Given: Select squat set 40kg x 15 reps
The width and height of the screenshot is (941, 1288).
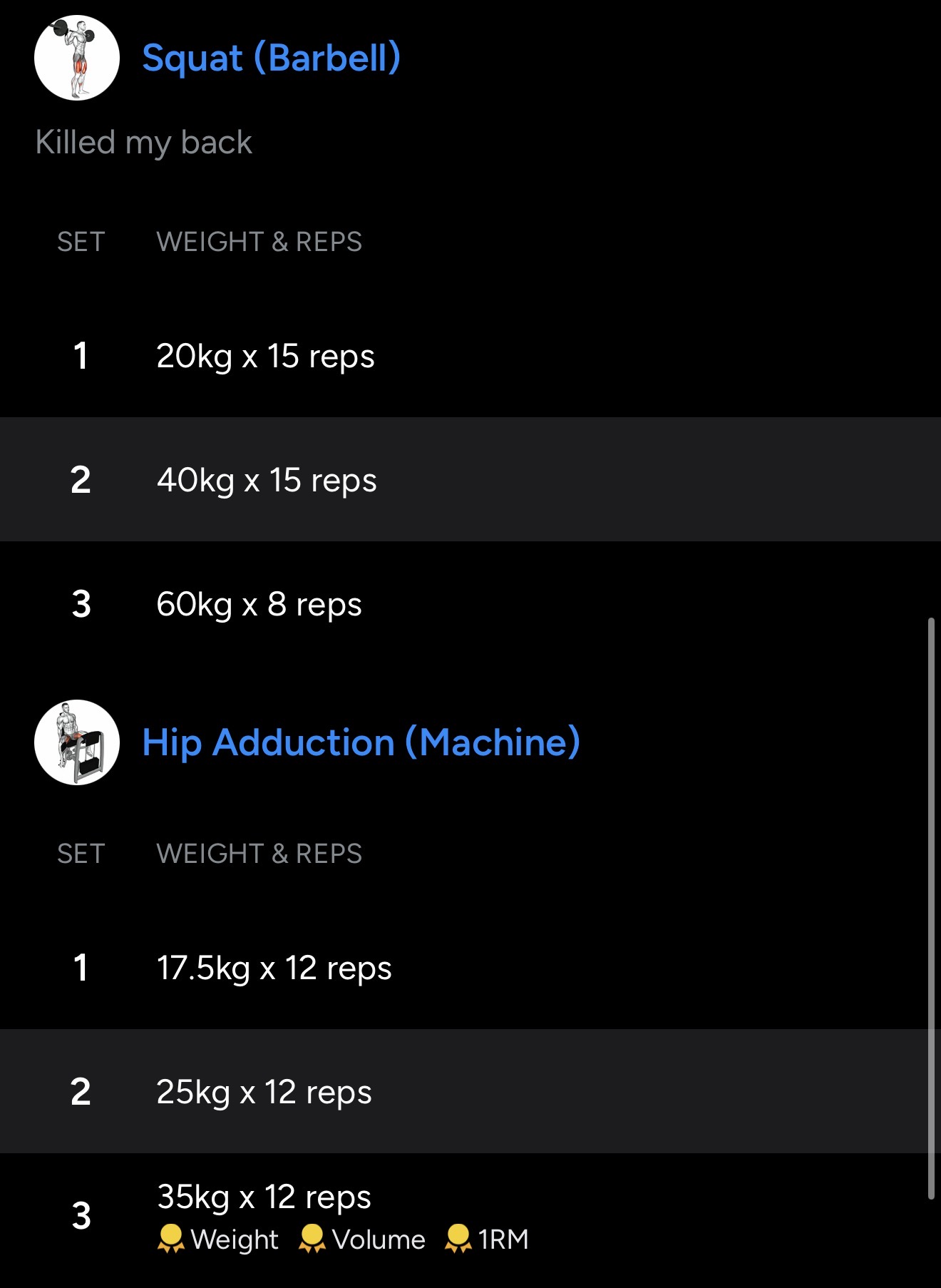Looking at the screenshot, I should click(267, 480).
